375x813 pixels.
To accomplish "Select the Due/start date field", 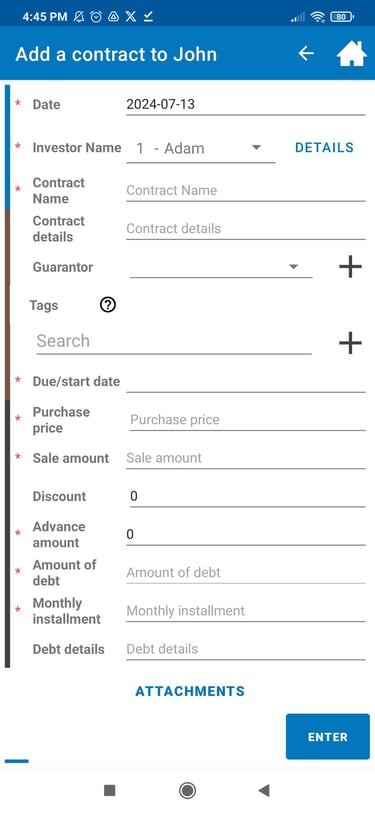I will pos(246,382).
